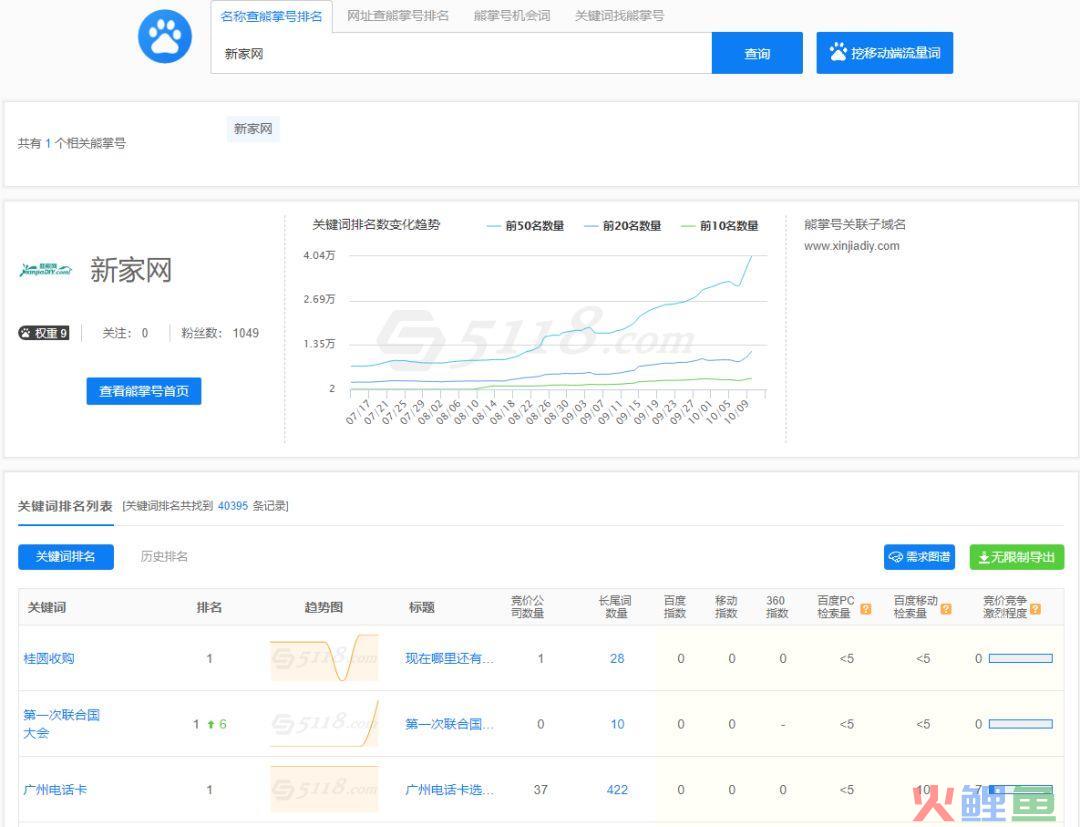Viewport: 1080px width, 827px height.
Task: Toggle the 前10名数量 legend series
Action: click(x=720, y=226)
